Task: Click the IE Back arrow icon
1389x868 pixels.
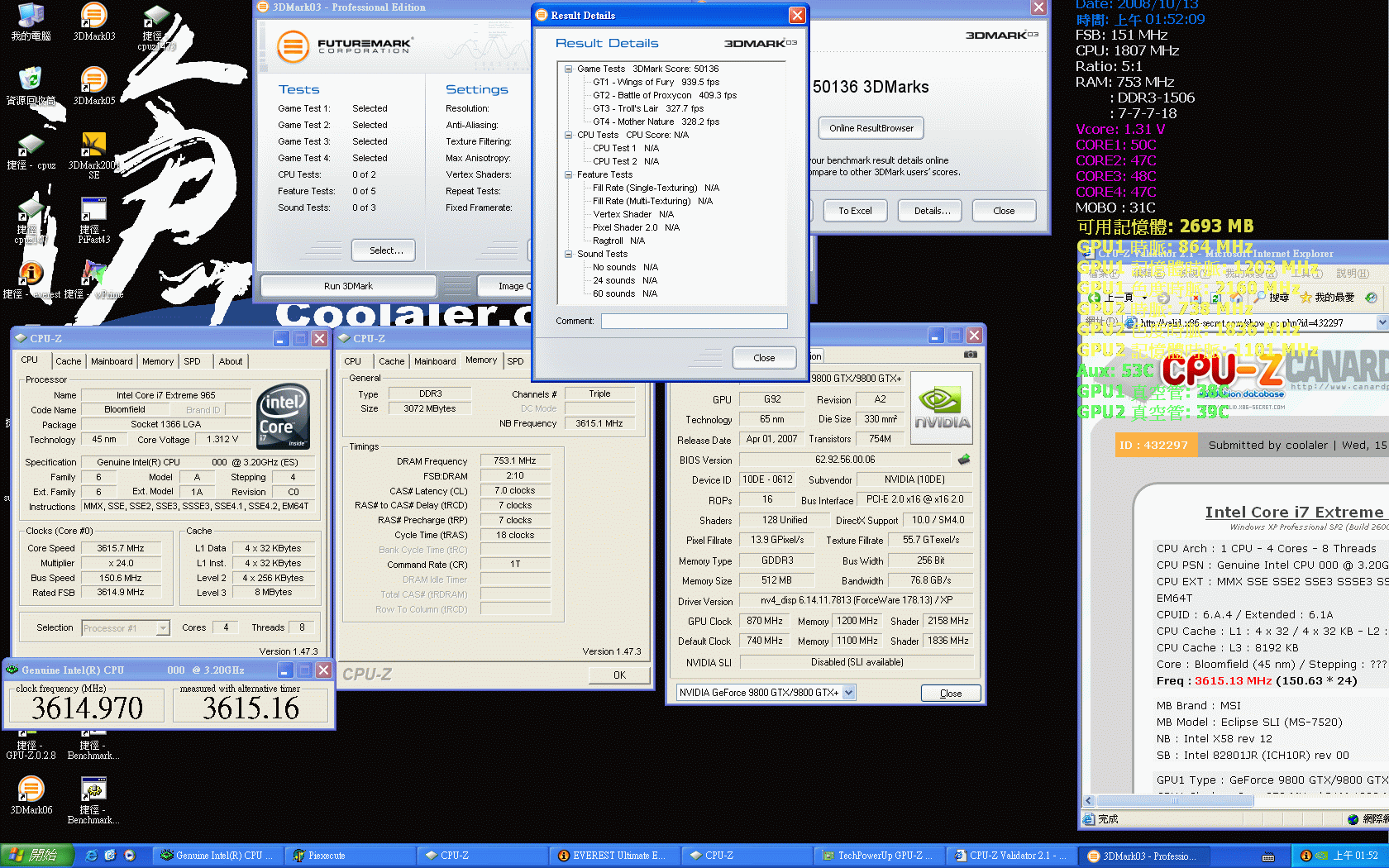Action: pyautogui.click(x=1095, y=298)
